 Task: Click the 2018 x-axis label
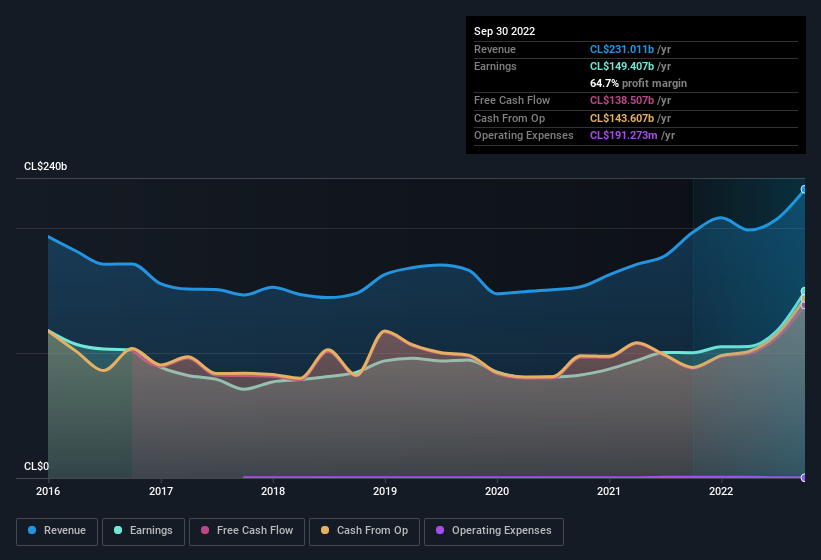click(x=273, y=491)
